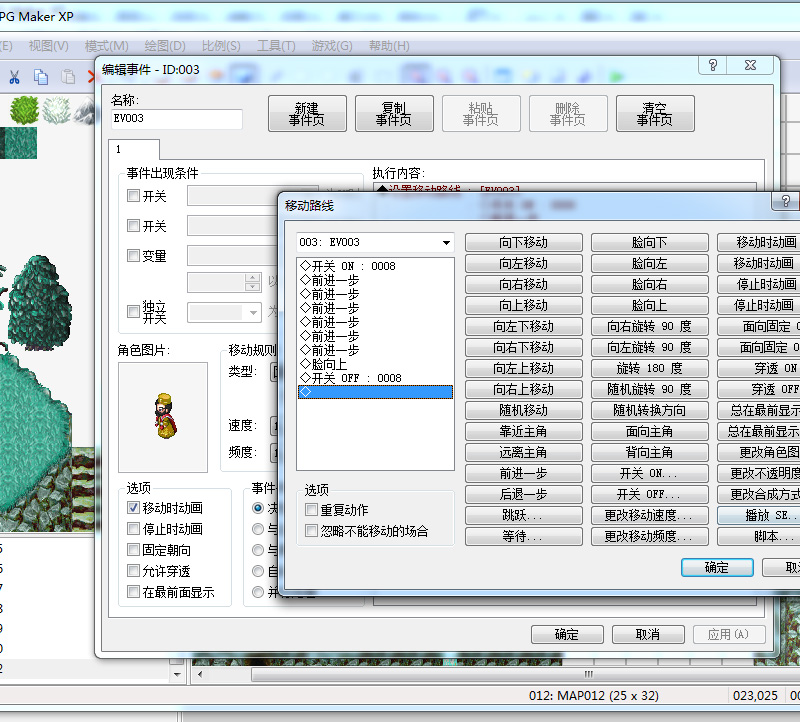The image size is (800, 722).
Task: Open the 帮助(H) menu
Action: pyautogui.click(x=389, y=46)
